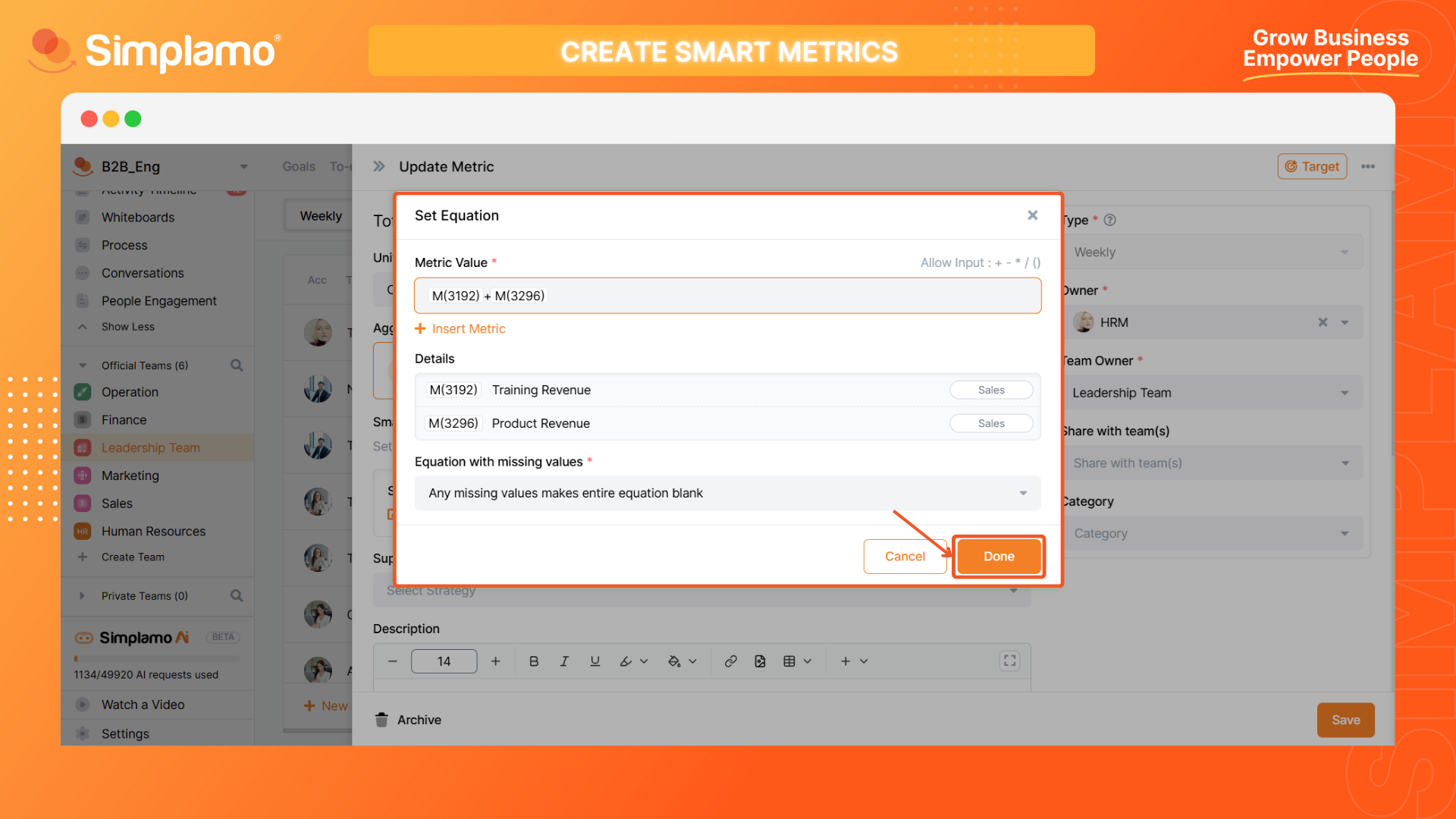1456x819 pixels.
Task: Open the missing values equation dropdown
Action: pyautogui.click(x=727, y=493)
